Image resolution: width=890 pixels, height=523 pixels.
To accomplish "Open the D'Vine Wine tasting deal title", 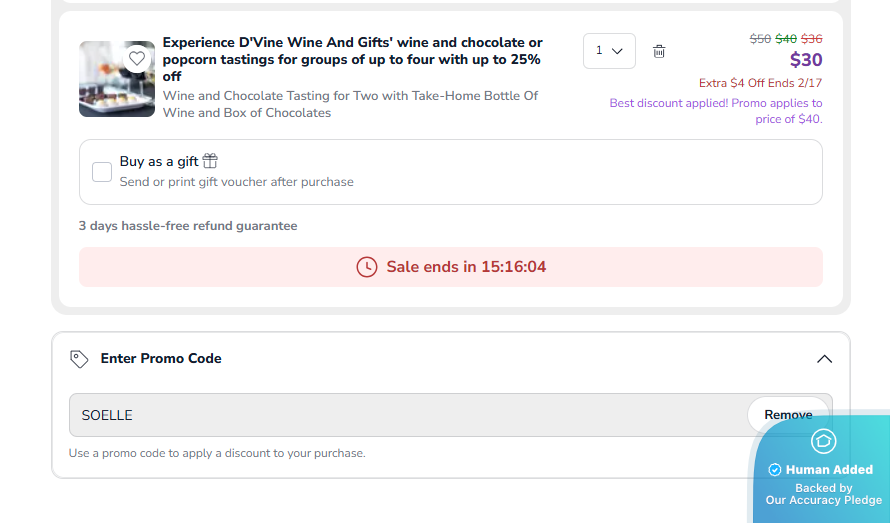I will [352, 59].
